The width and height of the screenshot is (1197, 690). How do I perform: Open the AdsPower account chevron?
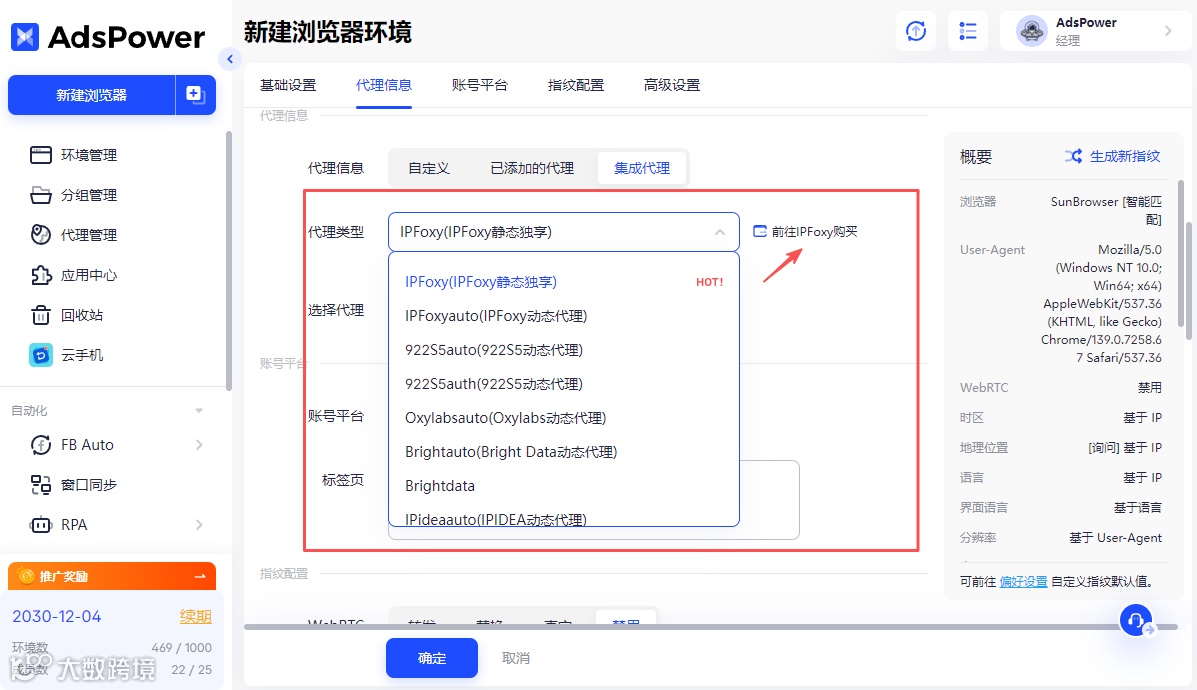tap(1167, 31)
